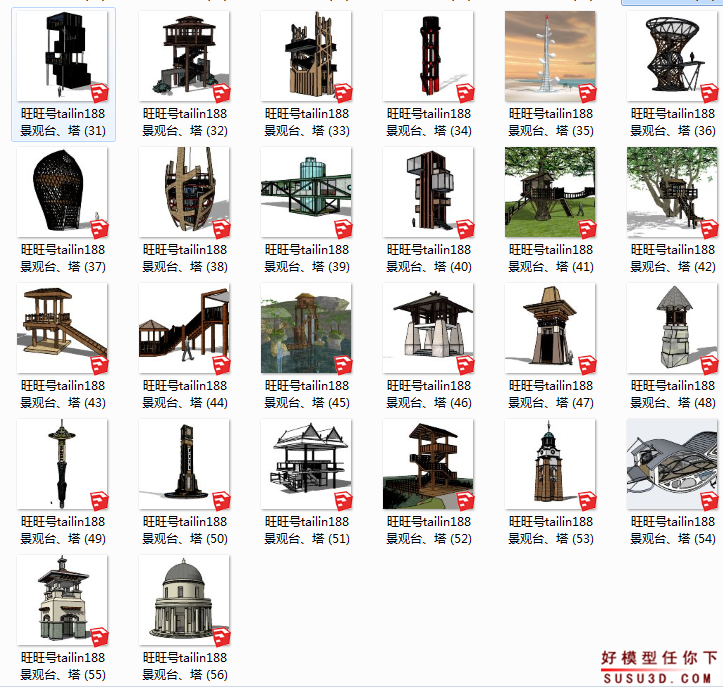Image resolution: width=723 pixels, height=687 pixels.
Task: Select the glass cylinder bridge file (39)
Action: (x=307, y=192)
